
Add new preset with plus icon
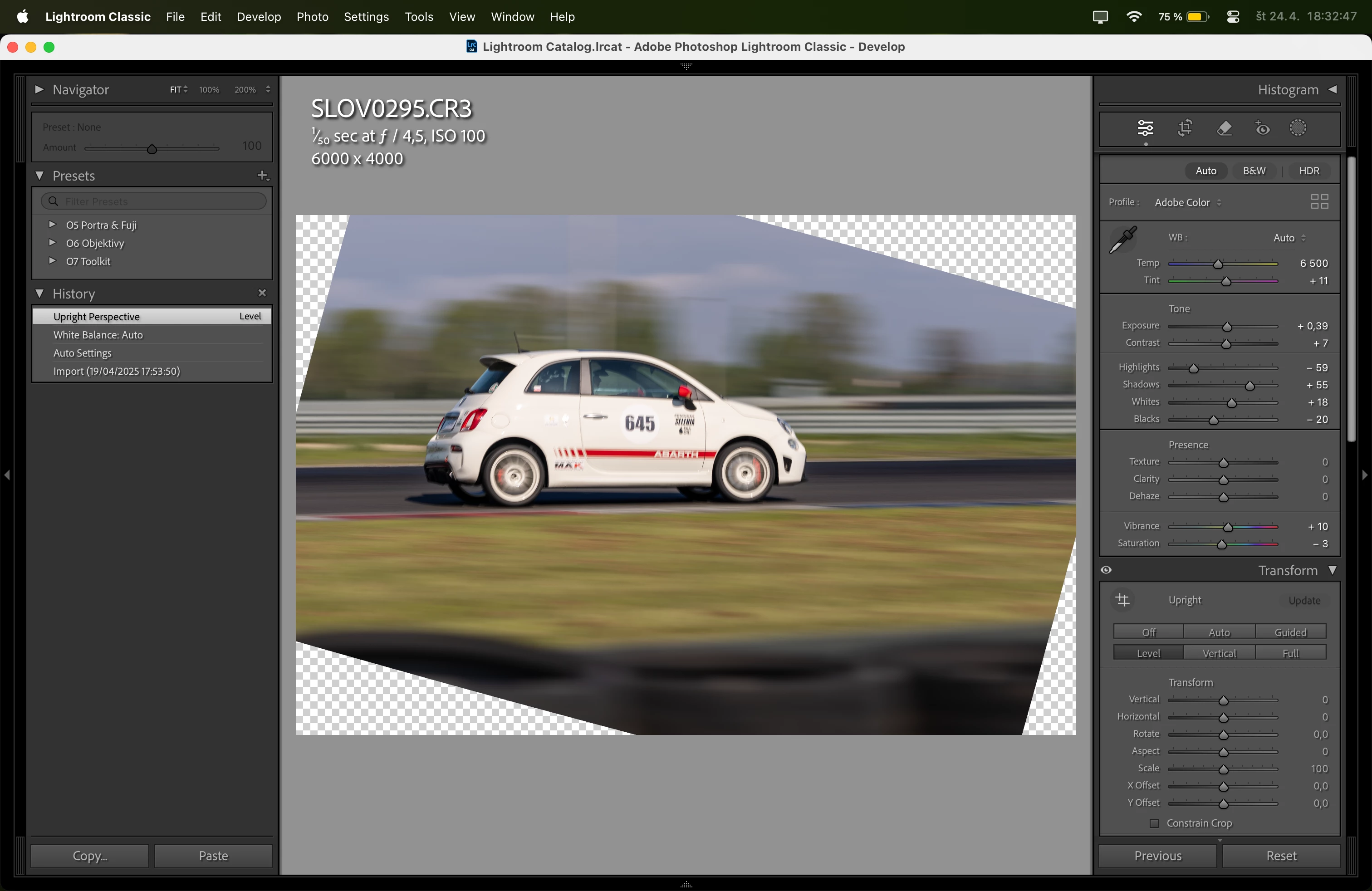263,176
